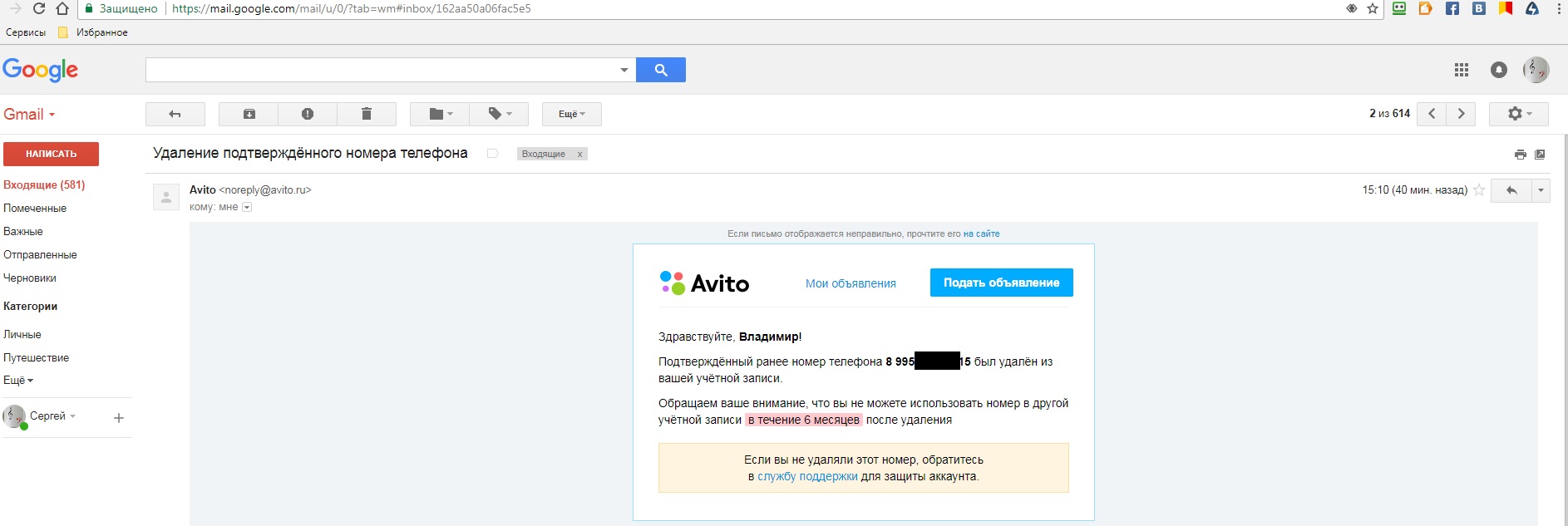Open Важные folder
The width and height of the screenshot is (1568, 526).
click(23, 232)
